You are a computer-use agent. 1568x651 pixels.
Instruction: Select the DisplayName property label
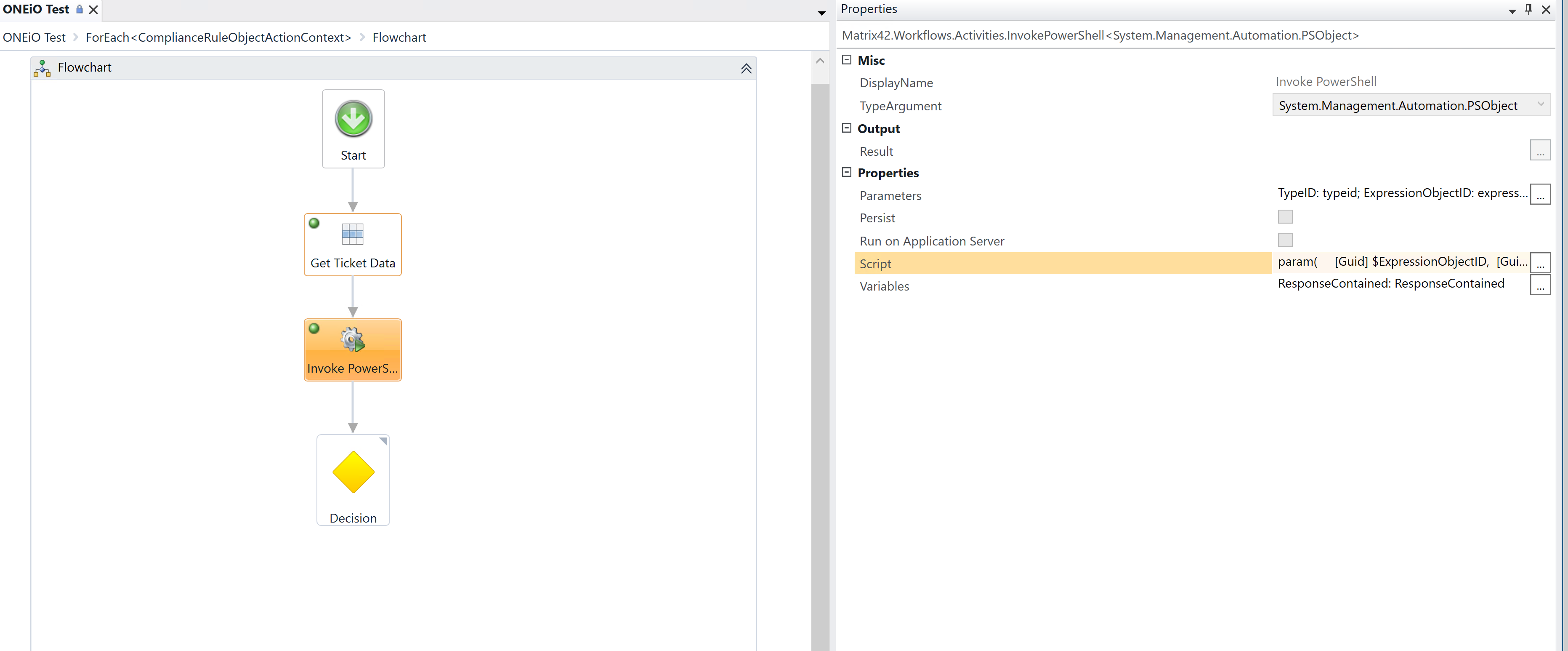(x=896, y=83)
